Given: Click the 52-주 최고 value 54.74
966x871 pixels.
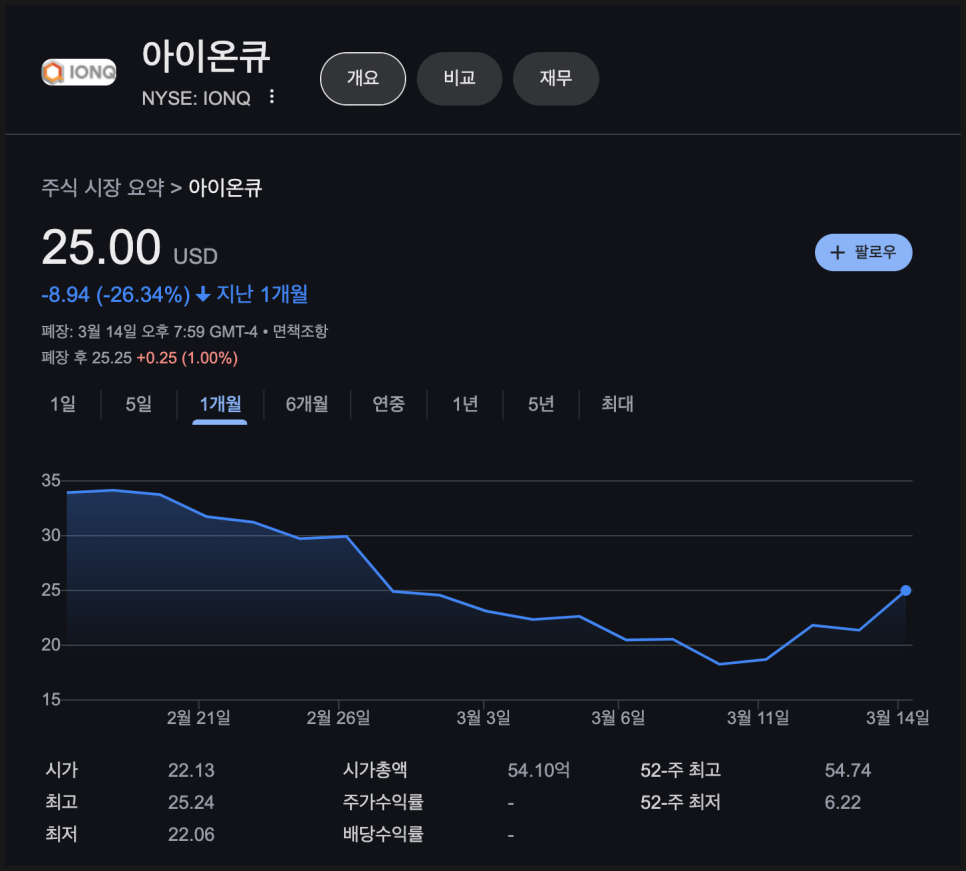Looking at the screenshot, I should tap(848, 770).
